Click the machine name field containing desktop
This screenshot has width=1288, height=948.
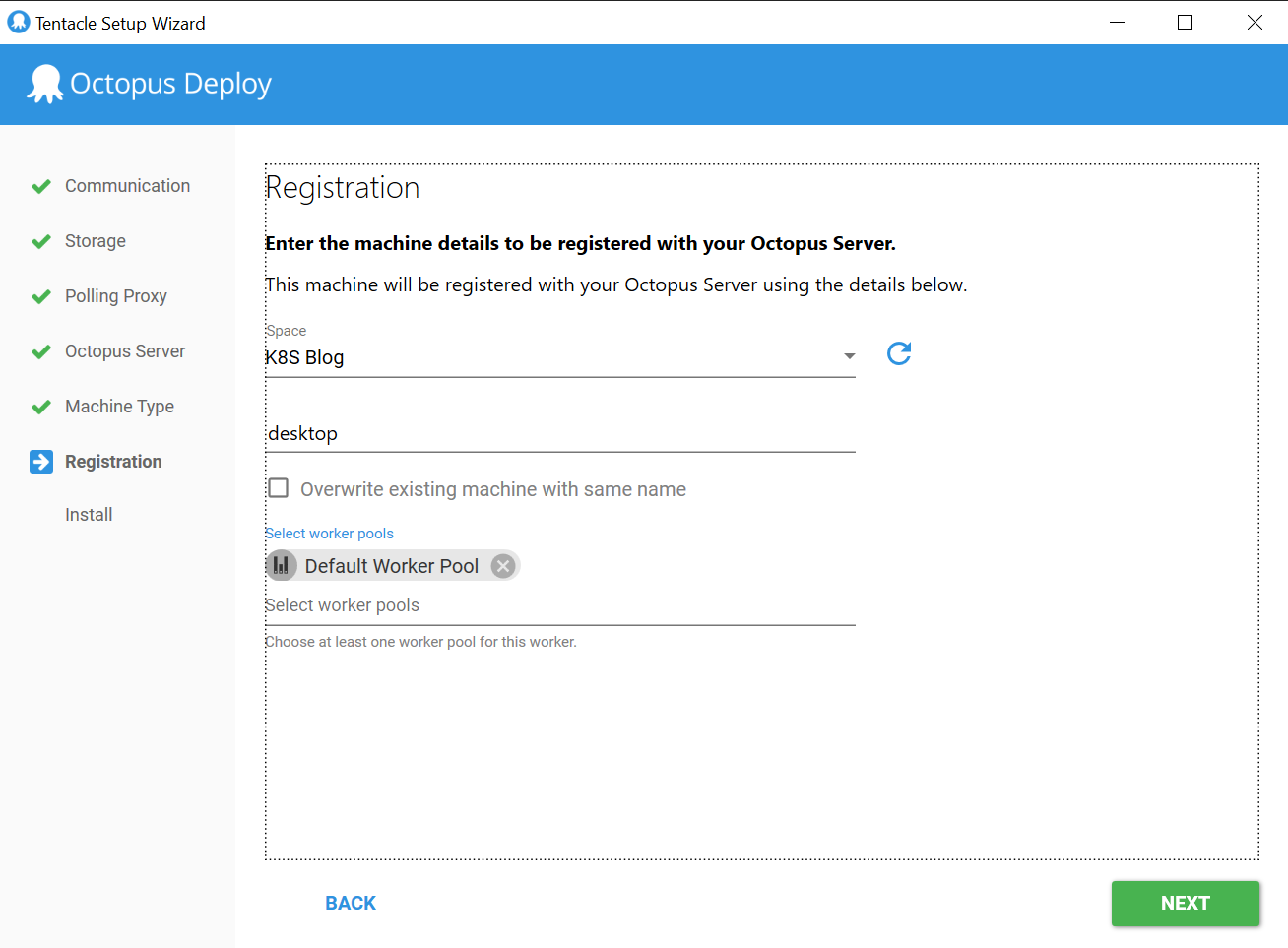click(x=559, y=434)
